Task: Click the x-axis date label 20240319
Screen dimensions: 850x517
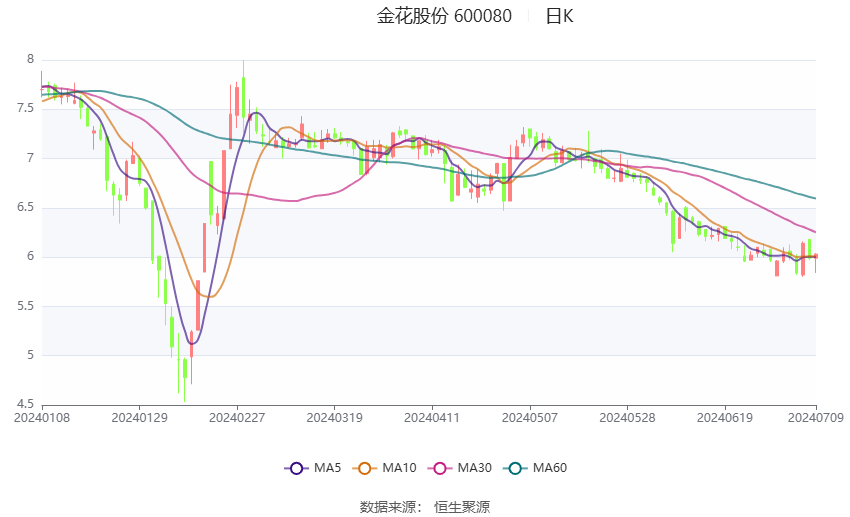Action: pyautogui.click(x=334, y=418)
